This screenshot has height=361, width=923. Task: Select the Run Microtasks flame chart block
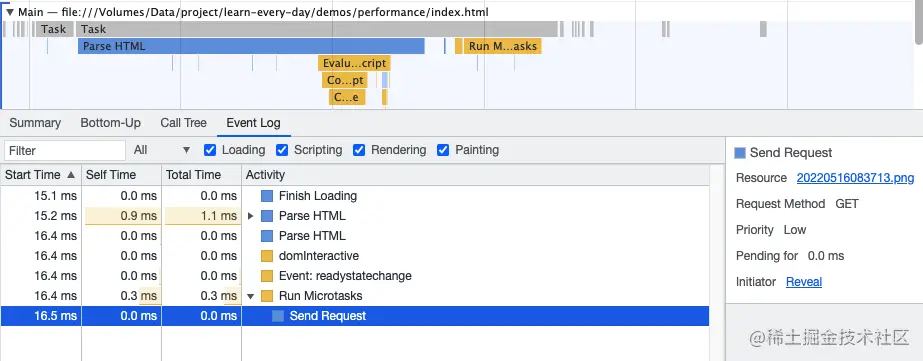click(503, 46)
